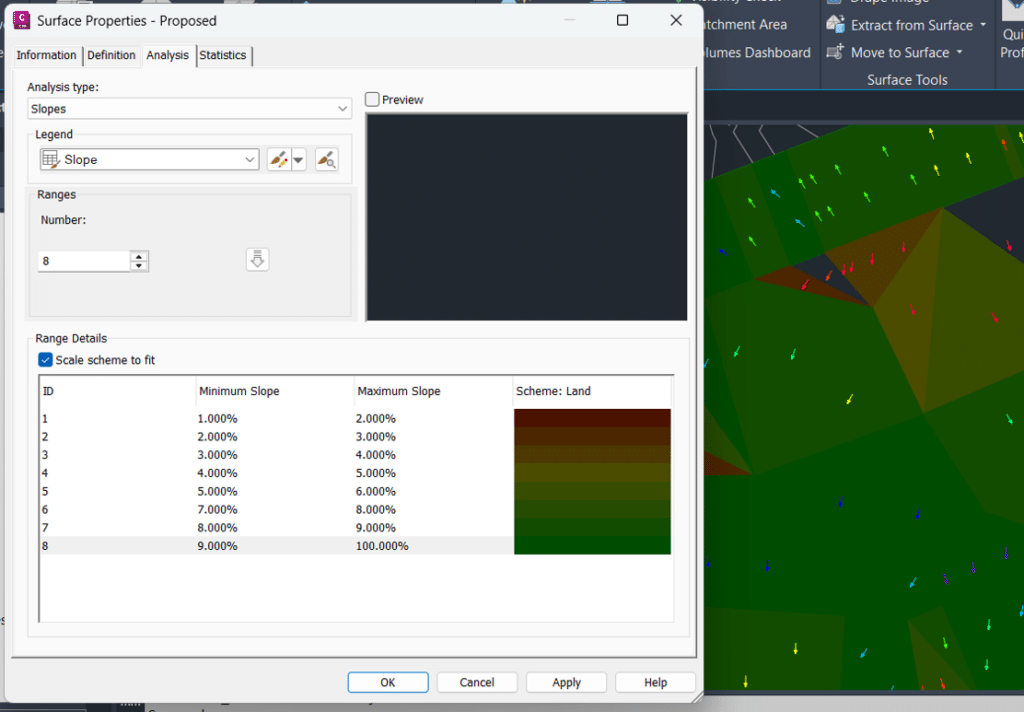1024x712 pixels.
Task: Open the Slope legend dropdown
Action: (150, 159)
